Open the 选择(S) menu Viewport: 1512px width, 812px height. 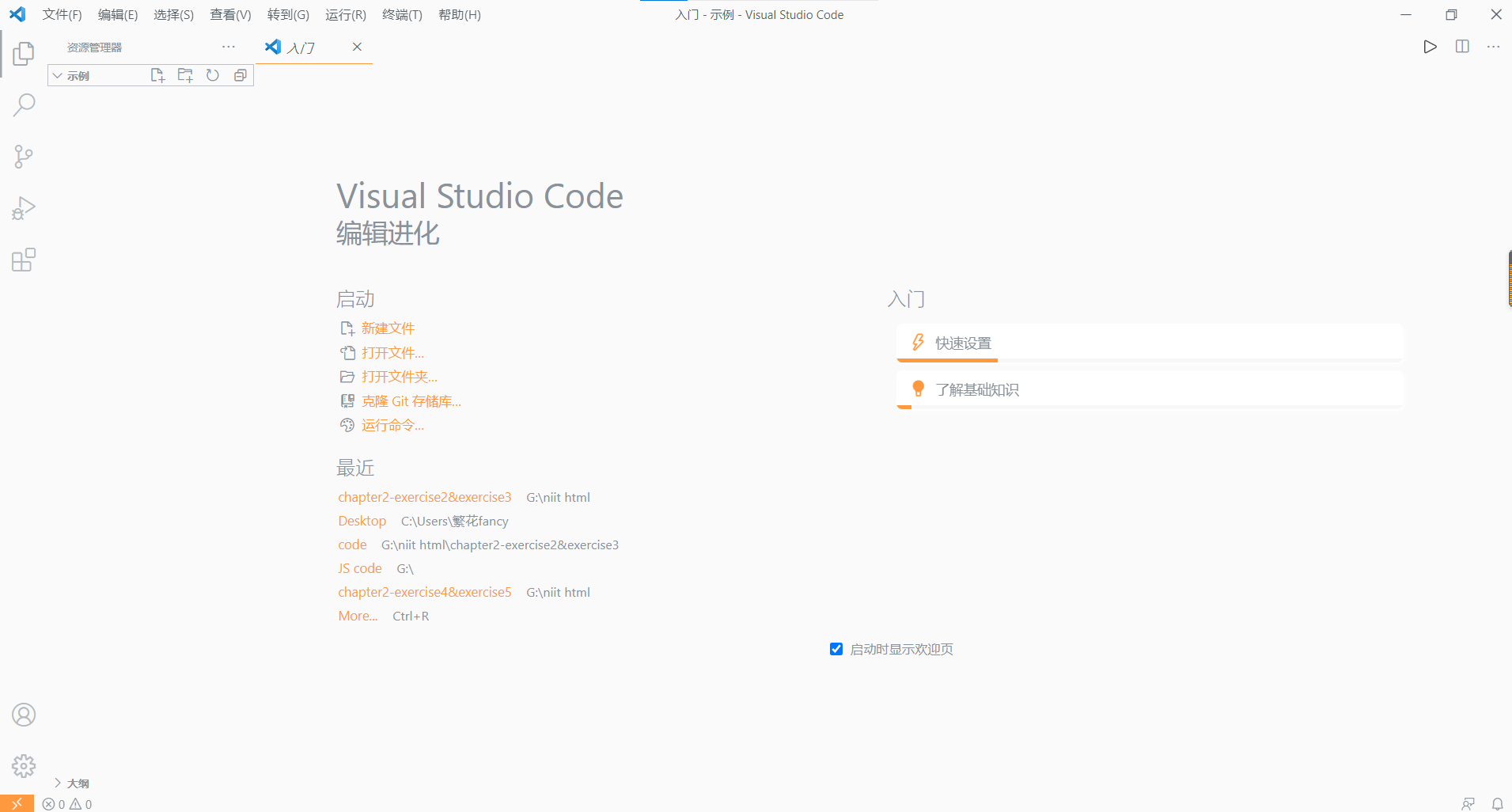tap(173, 14)
